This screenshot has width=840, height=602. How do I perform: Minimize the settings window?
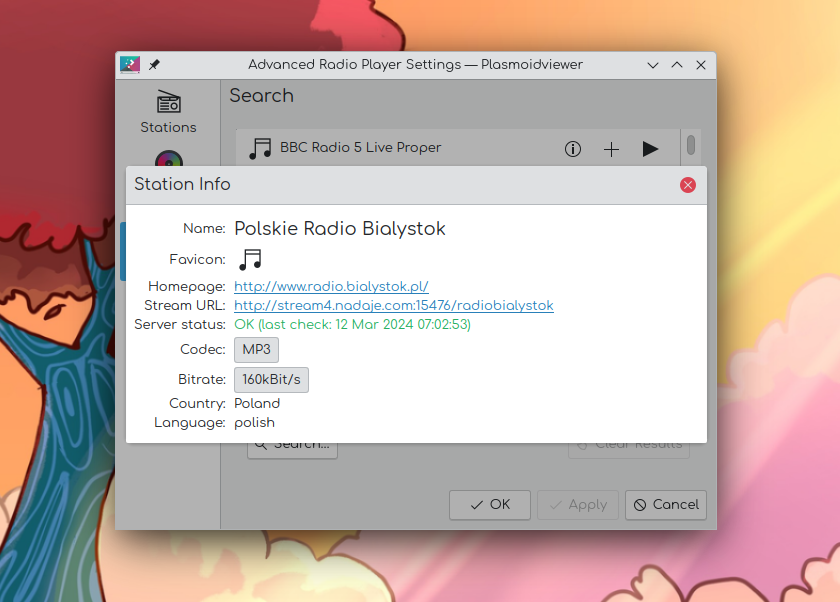click(652, 65)
